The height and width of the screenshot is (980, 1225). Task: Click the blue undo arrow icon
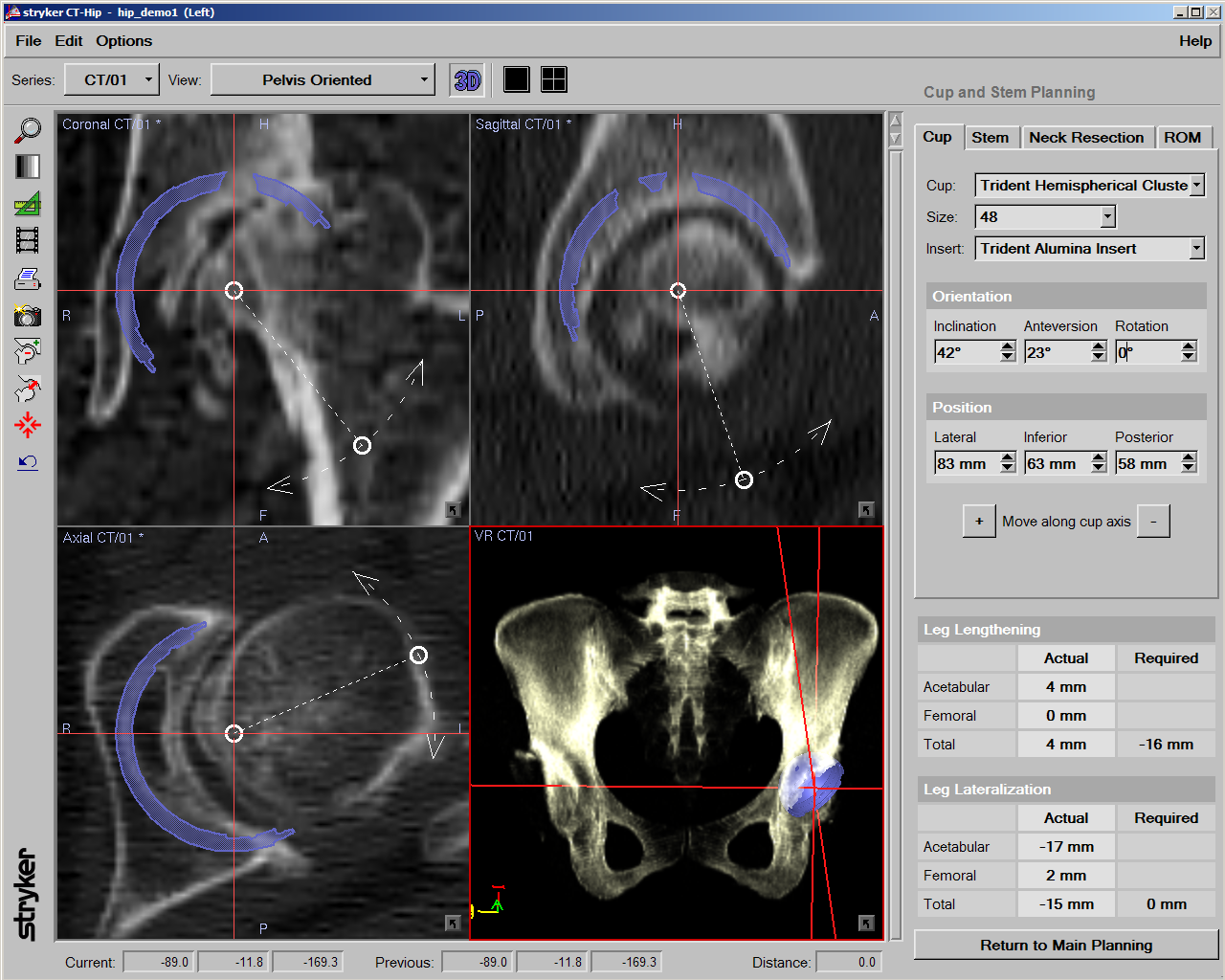[28, 462]
